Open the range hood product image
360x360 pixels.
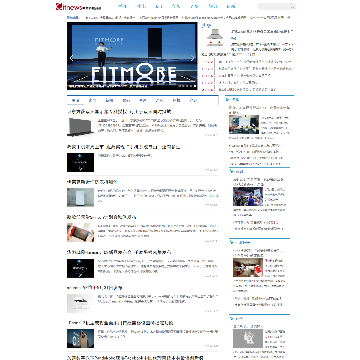[x=215, y=39]
